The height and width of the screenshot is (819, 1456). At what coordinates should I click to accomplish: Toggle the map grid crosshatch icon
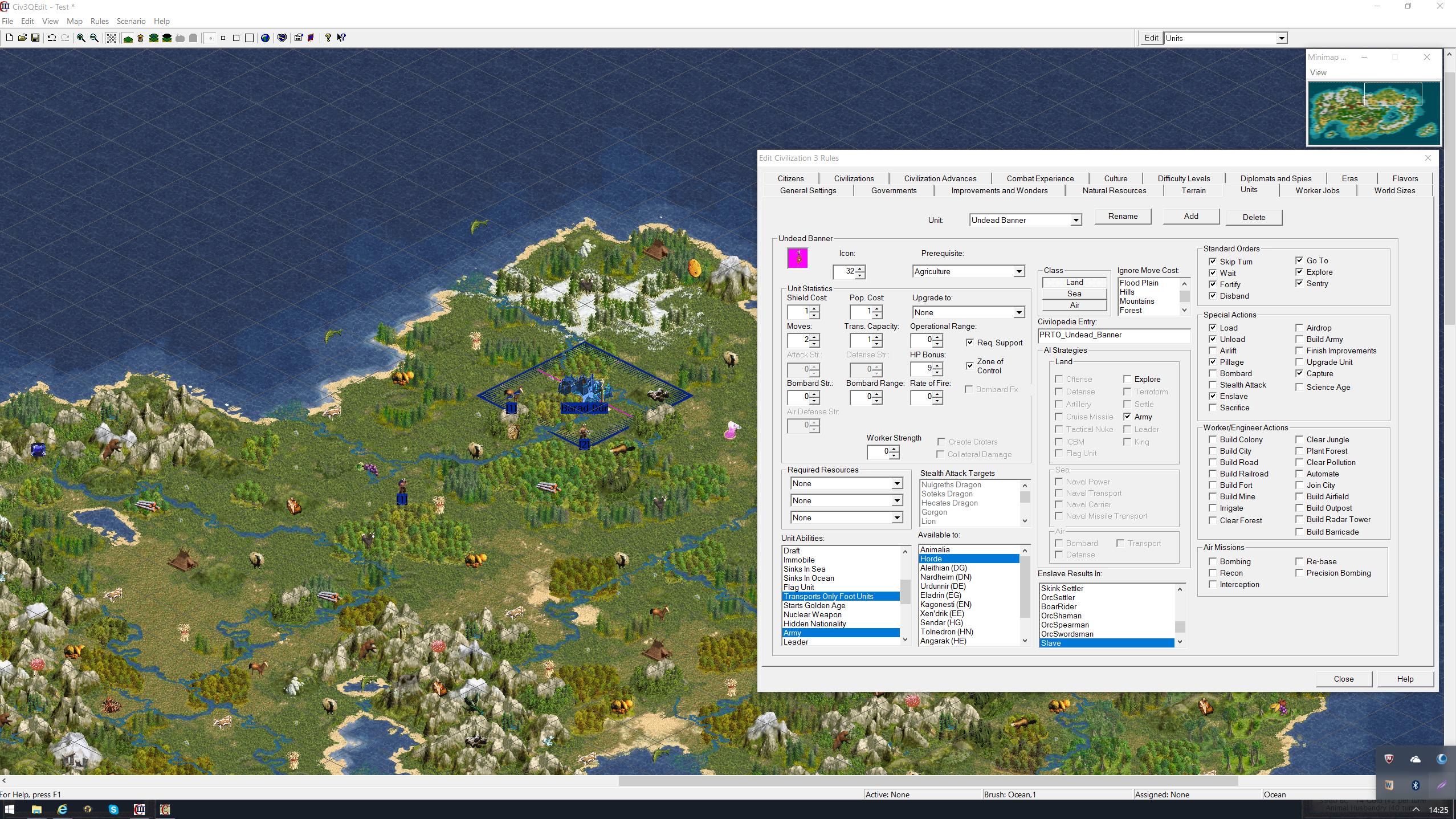coord(112,38)
